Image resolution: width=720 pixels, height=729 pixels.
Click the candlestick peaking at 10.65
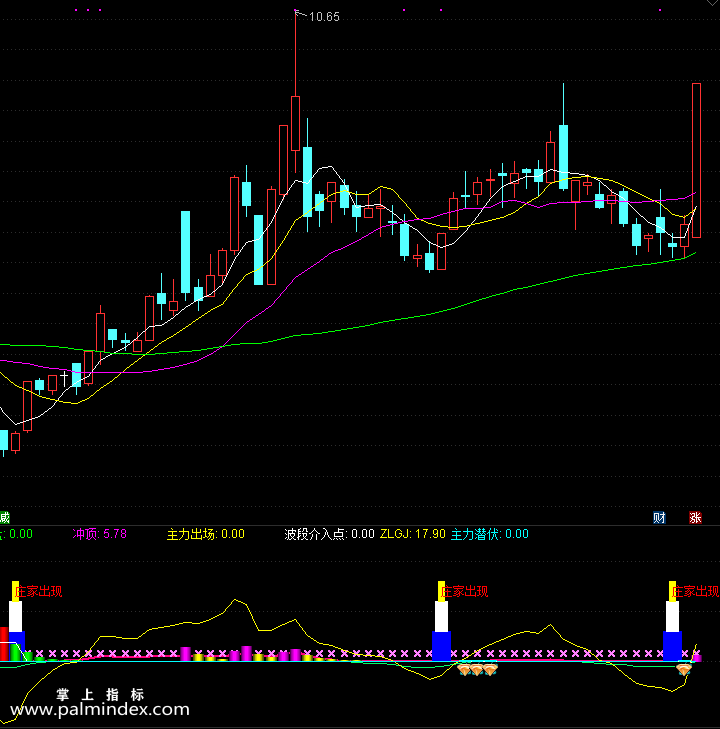click(295, 123)
